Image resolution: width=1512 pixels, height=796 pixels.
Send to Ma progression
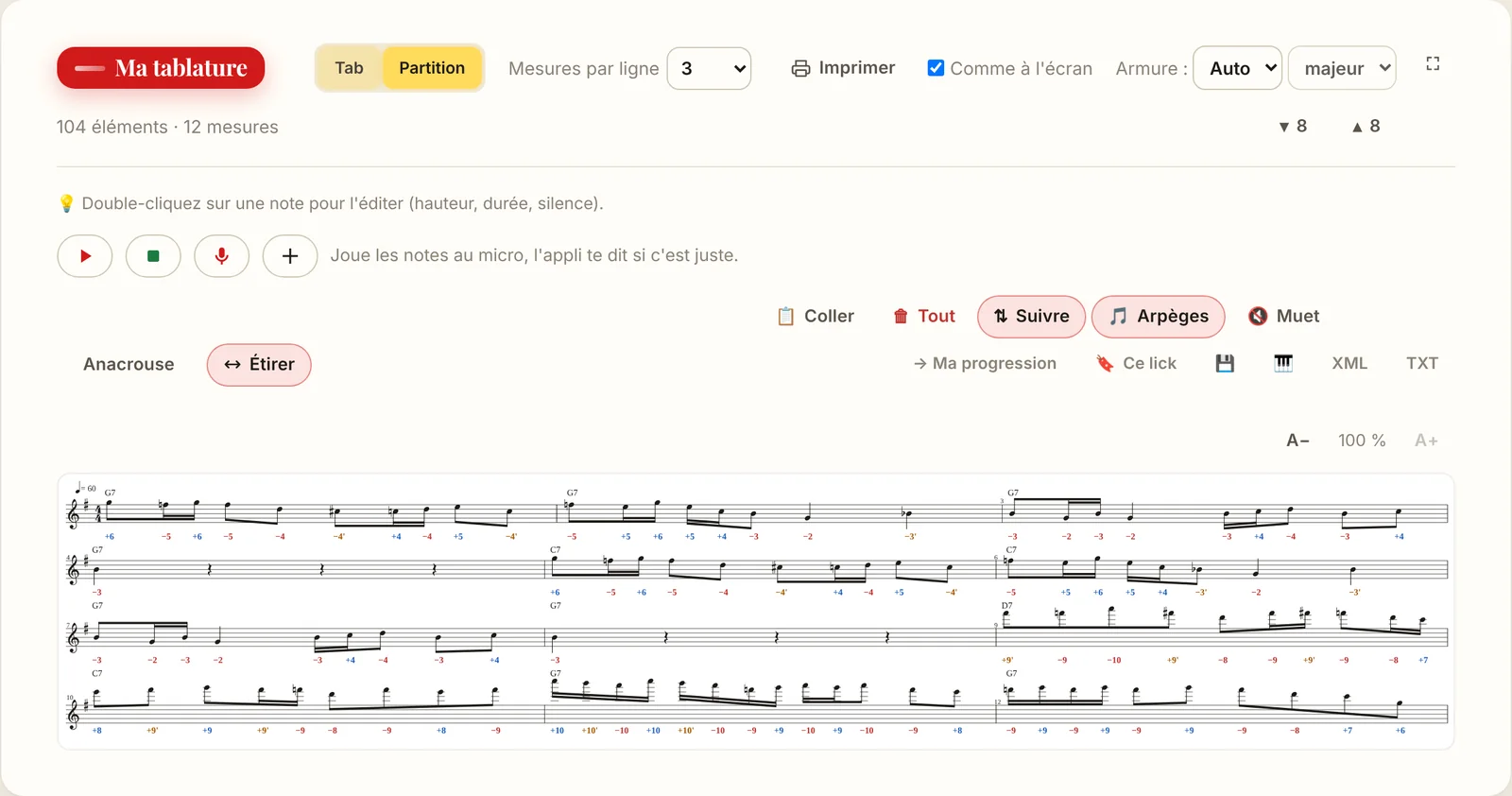[x=985, y=364]
